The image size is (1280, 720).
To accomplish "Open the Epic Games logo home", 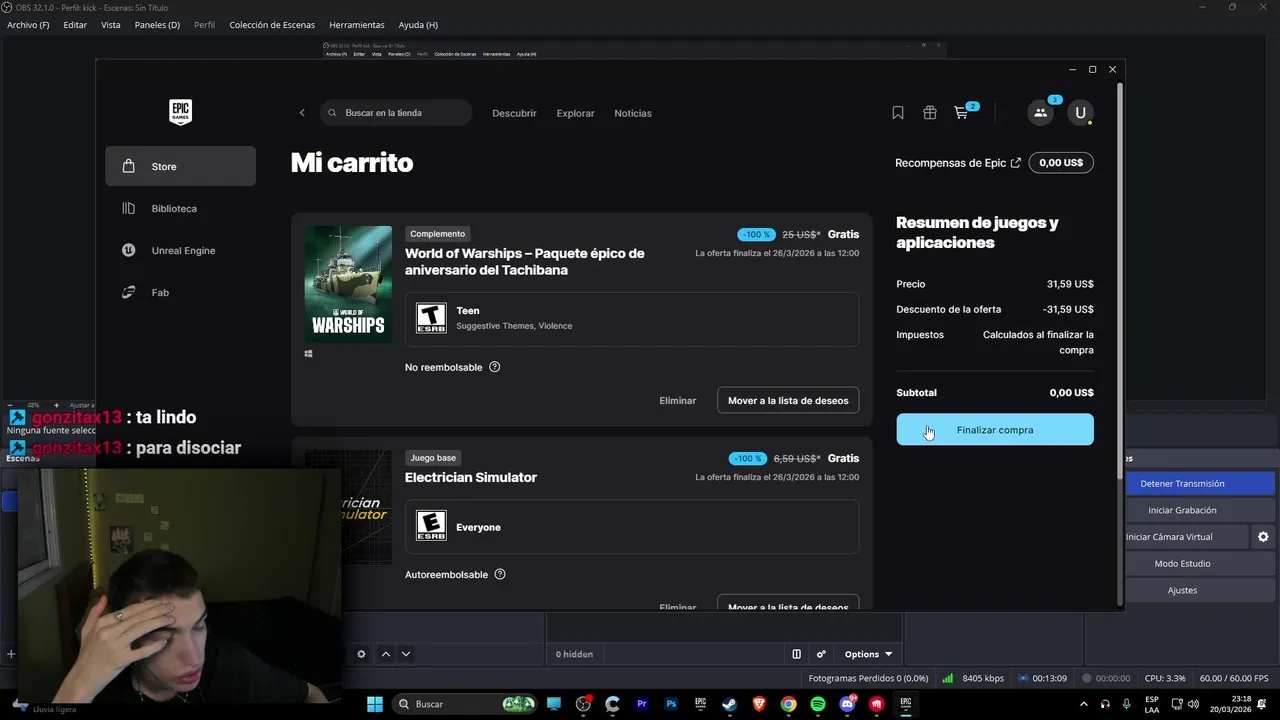I will (180, 113).
